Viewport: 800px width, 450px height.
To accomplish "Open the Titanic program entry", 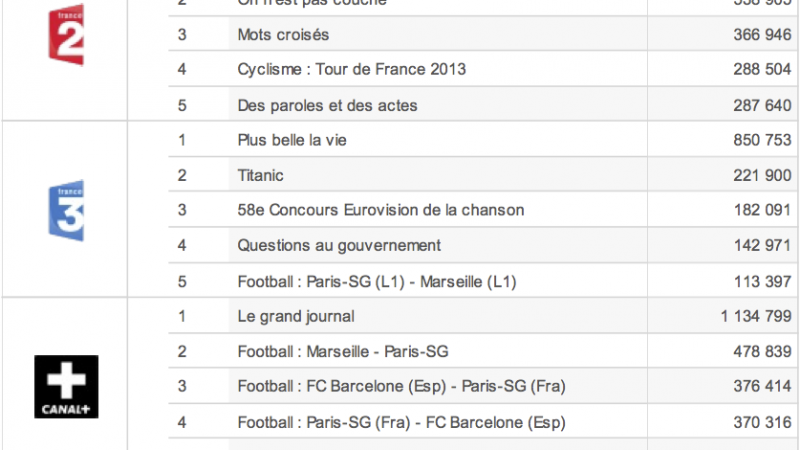I will point(261,175).
